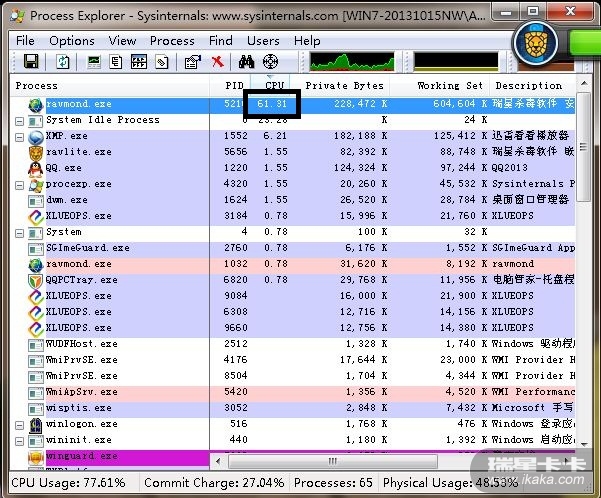The height and width of the screenshot is (498, 601).
Task: Click the horizontal scrollbar left arrow
Action: 218,461
